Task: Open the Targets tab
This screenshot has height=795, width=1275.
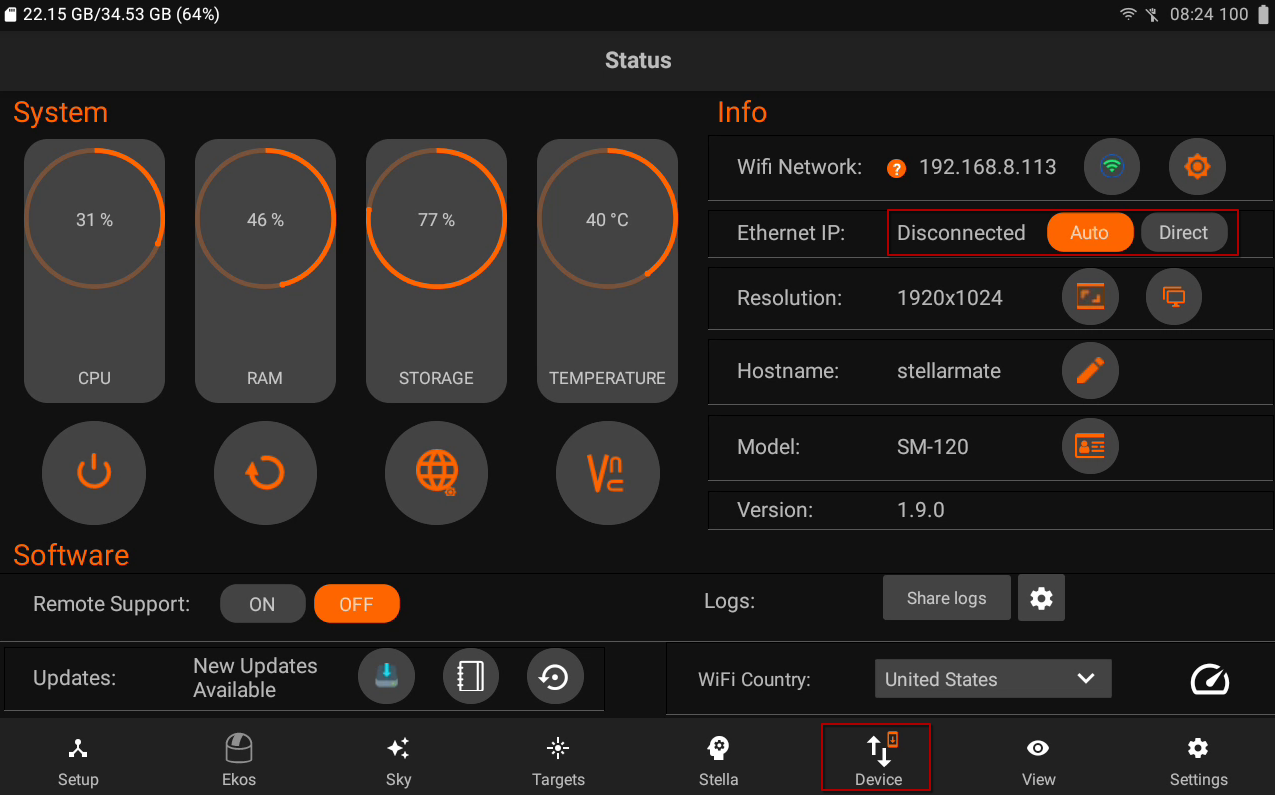Action: 558,761
